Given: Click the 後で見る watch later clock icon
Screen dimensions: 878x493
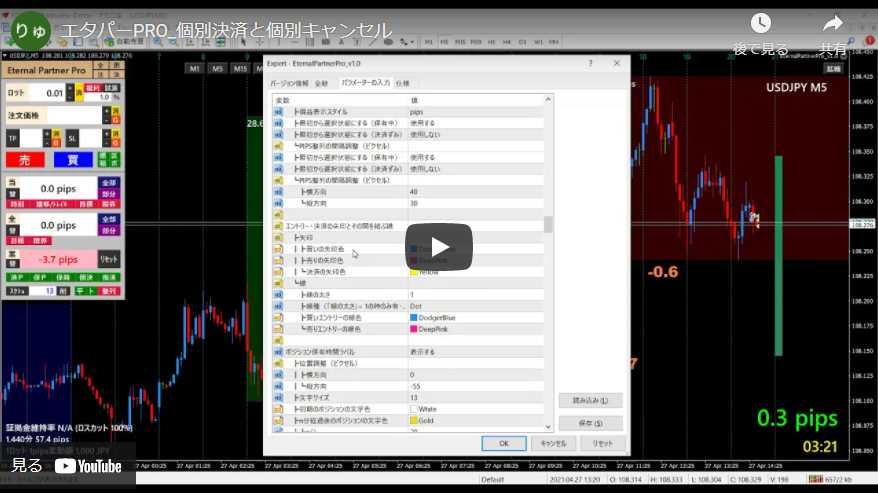Looking at the screenshot, I should [760, 24].
